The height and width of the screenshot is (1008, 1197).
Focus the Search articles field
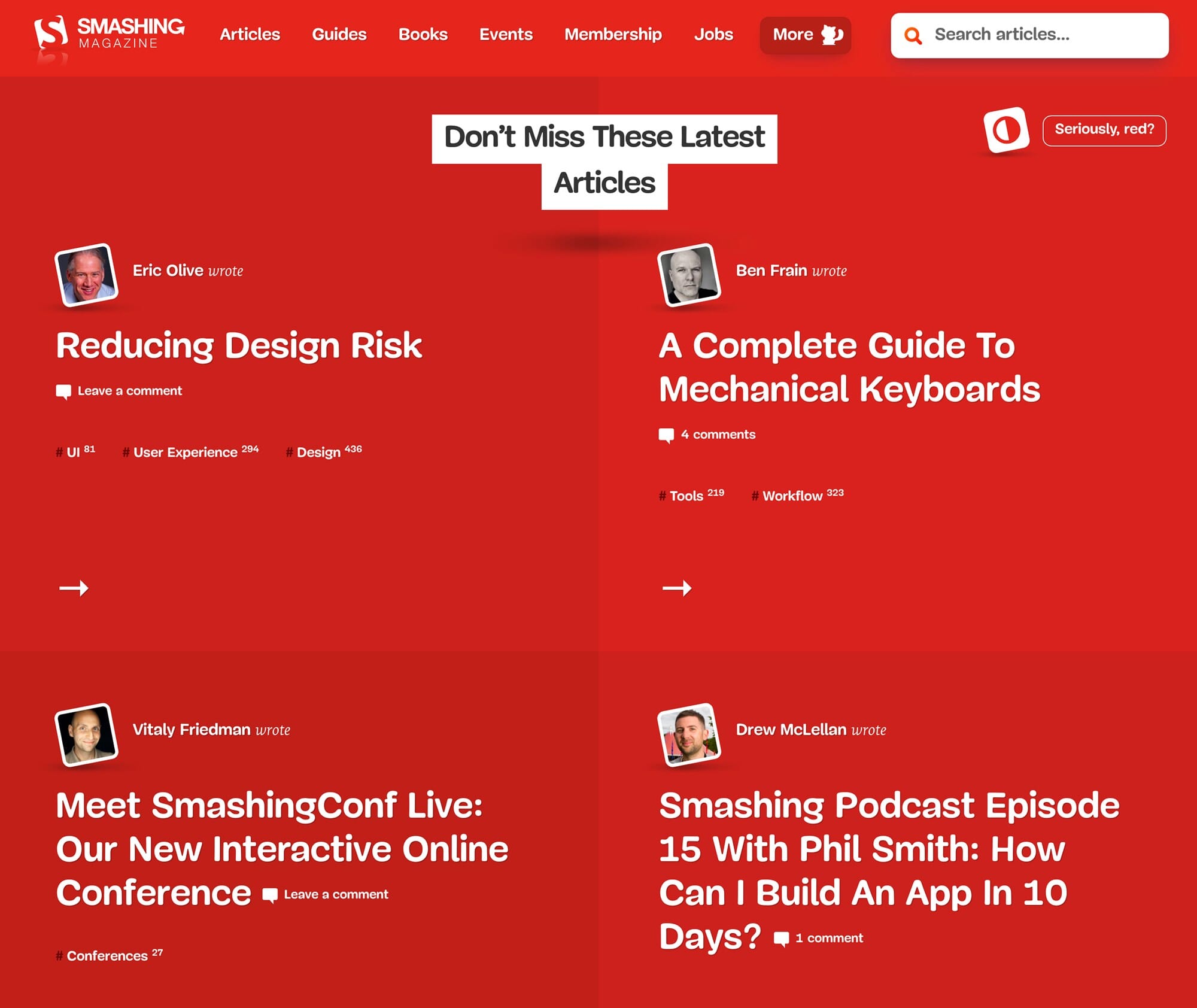[1029, 35]
